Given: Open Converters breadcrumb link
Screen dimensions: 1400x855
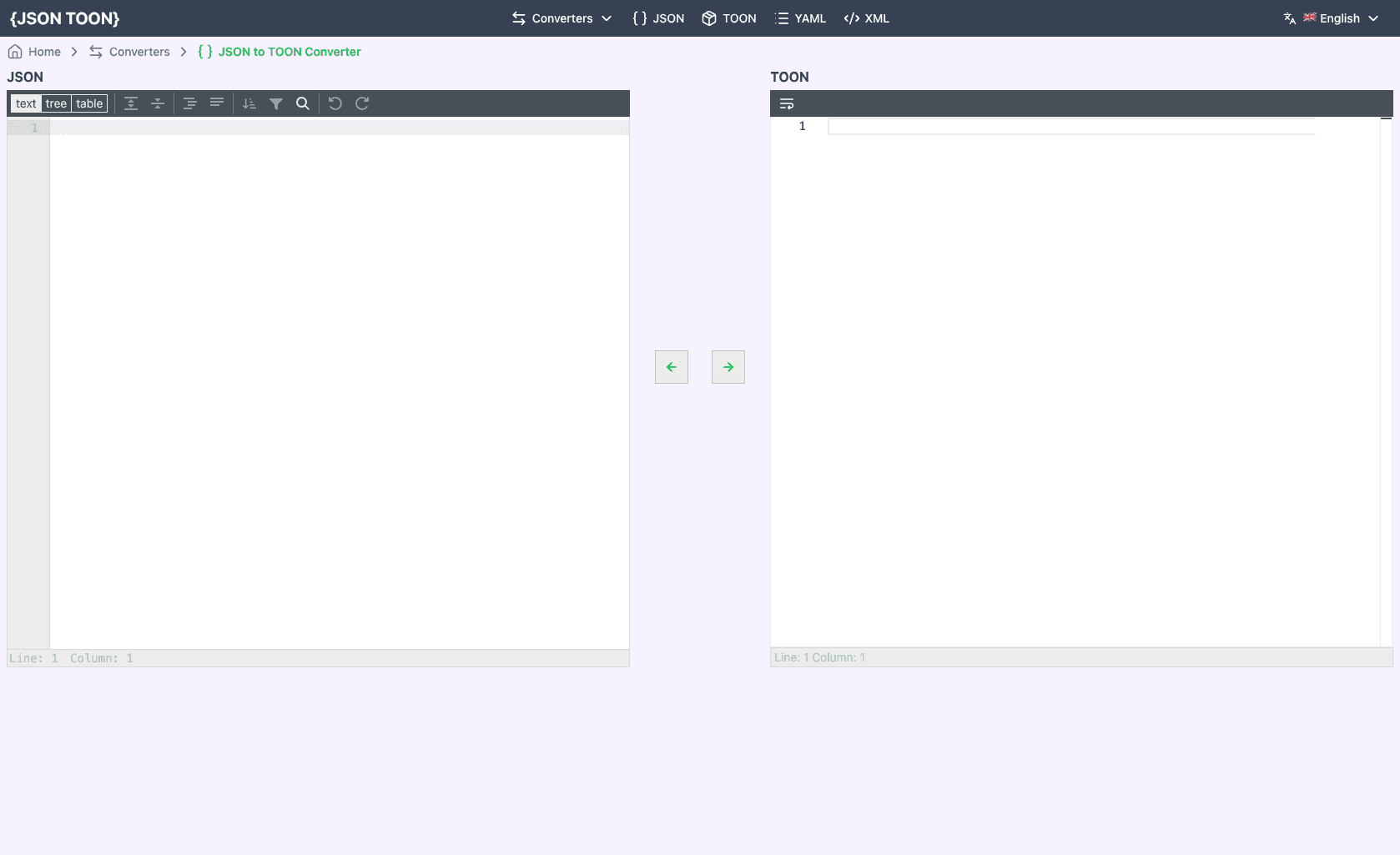Looking at the screenshot, I should pos(129,52).
